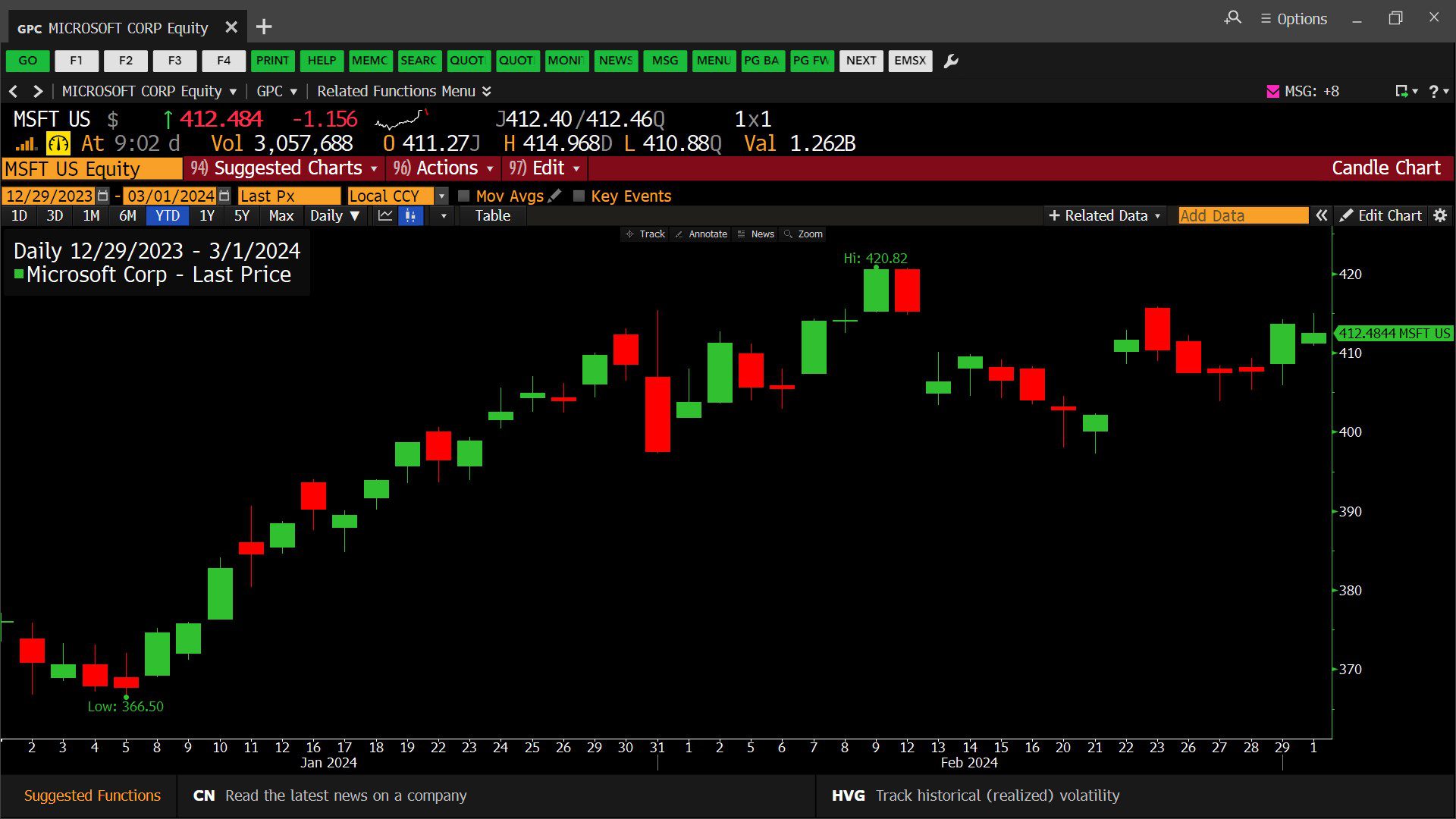Screen dimensions: 1456x819
Task: Select the Max time range
Action: 281,215
